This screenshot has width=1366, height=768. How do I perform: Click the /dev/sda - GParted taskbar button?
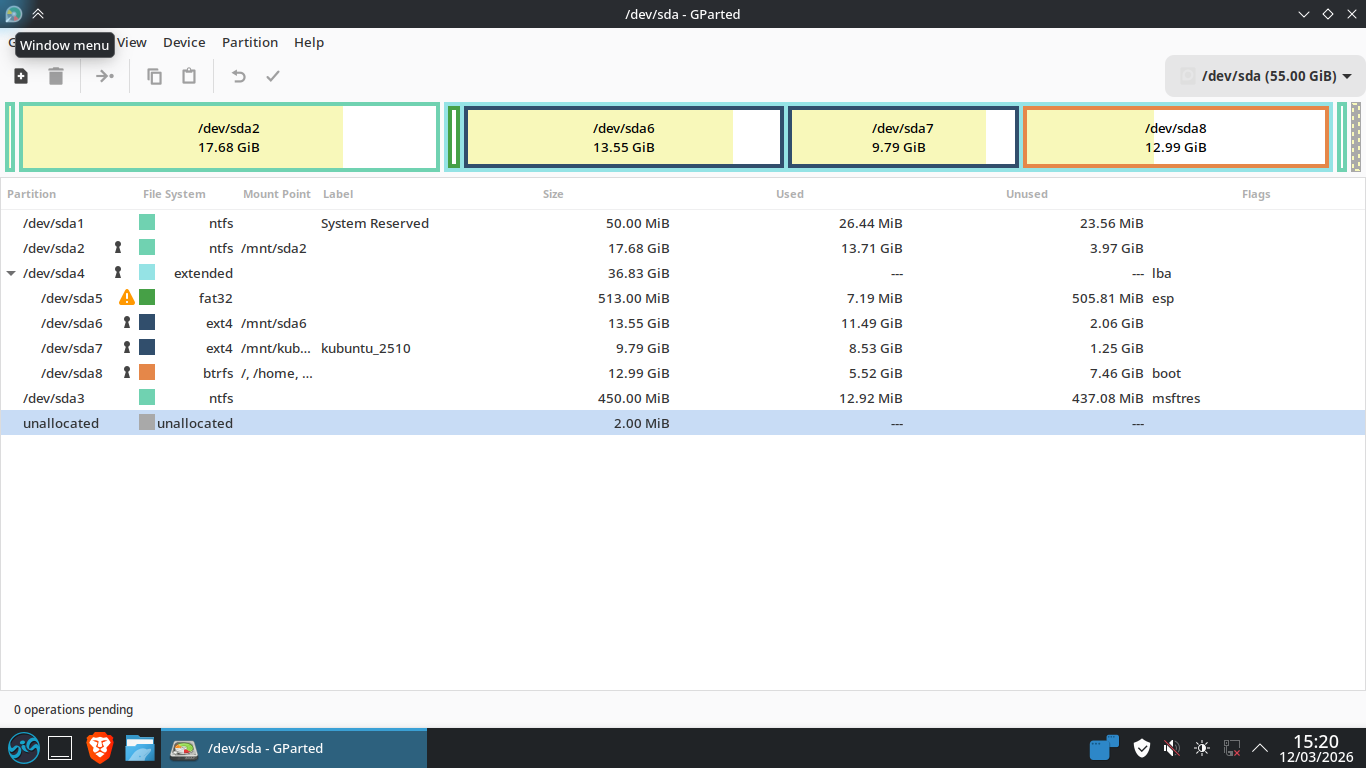click(x=294, y=748)
